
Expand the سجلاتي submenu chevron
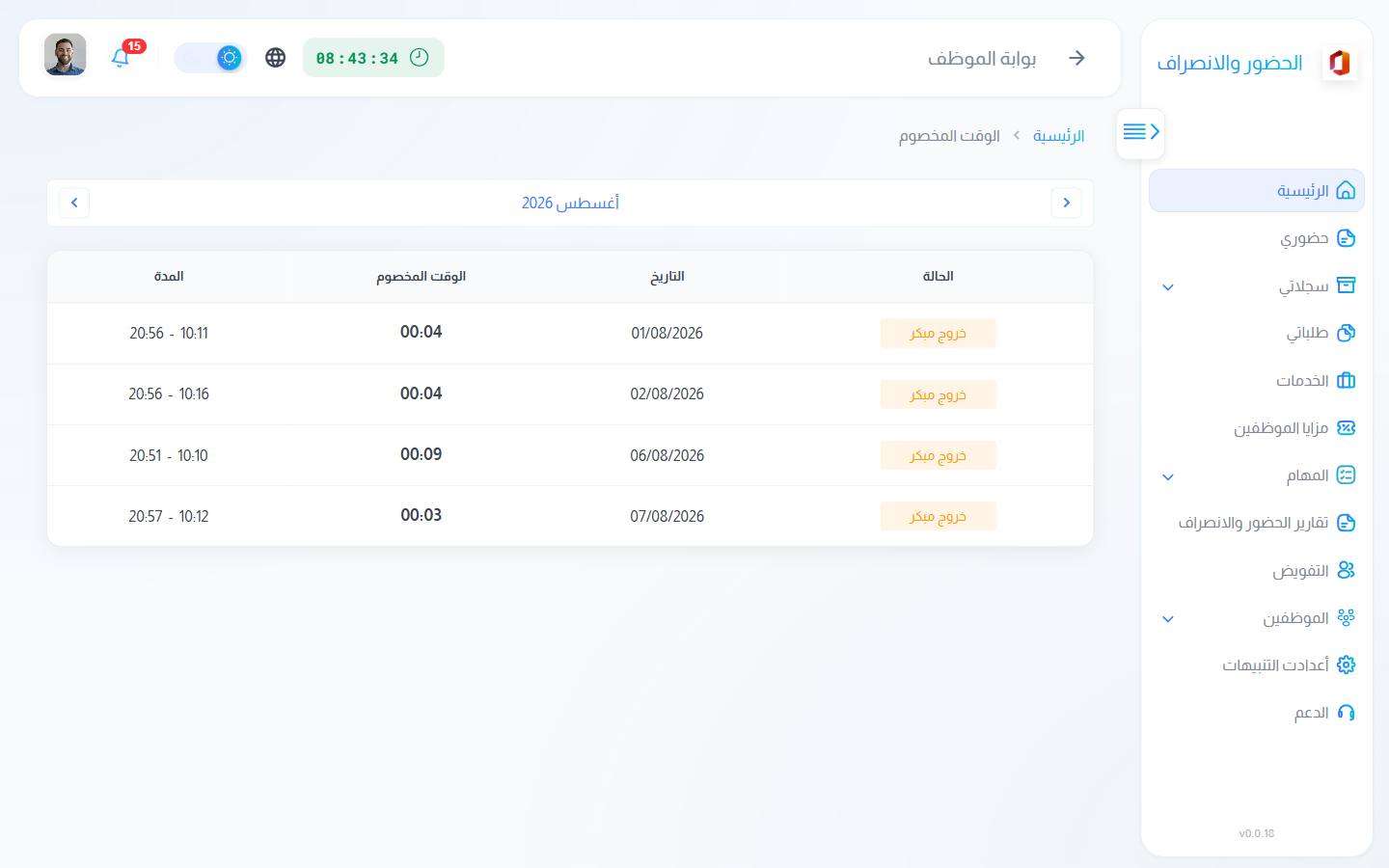point(1168,286)
